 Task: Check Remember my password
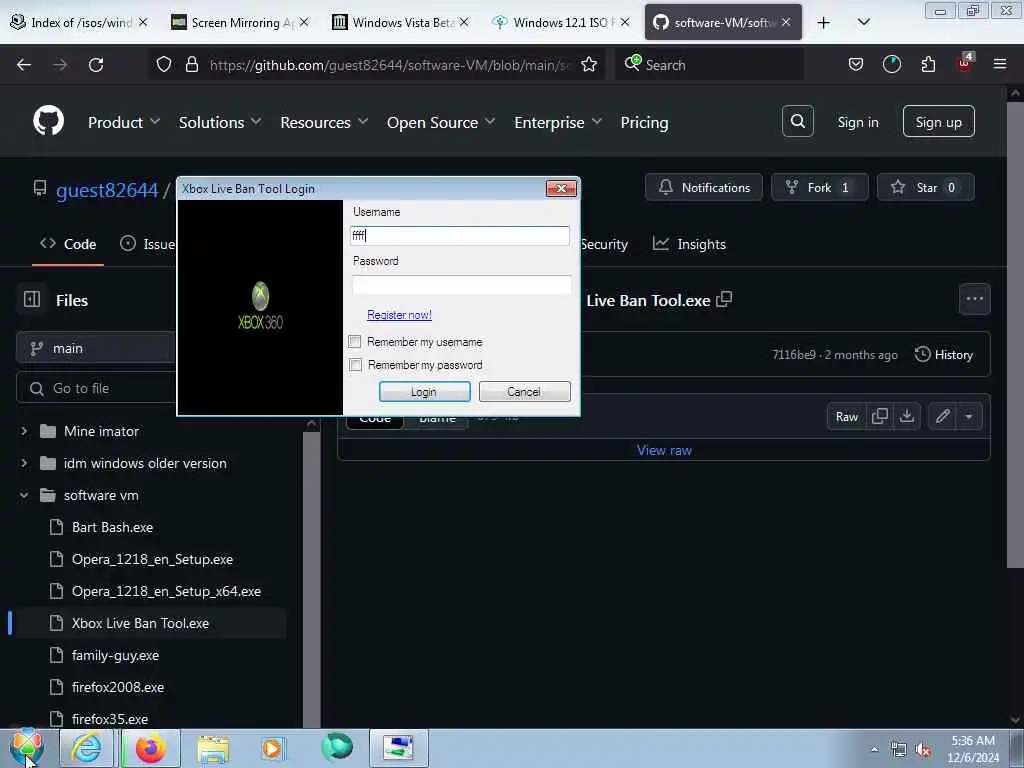pyautogui.click(x=355, y=364)
